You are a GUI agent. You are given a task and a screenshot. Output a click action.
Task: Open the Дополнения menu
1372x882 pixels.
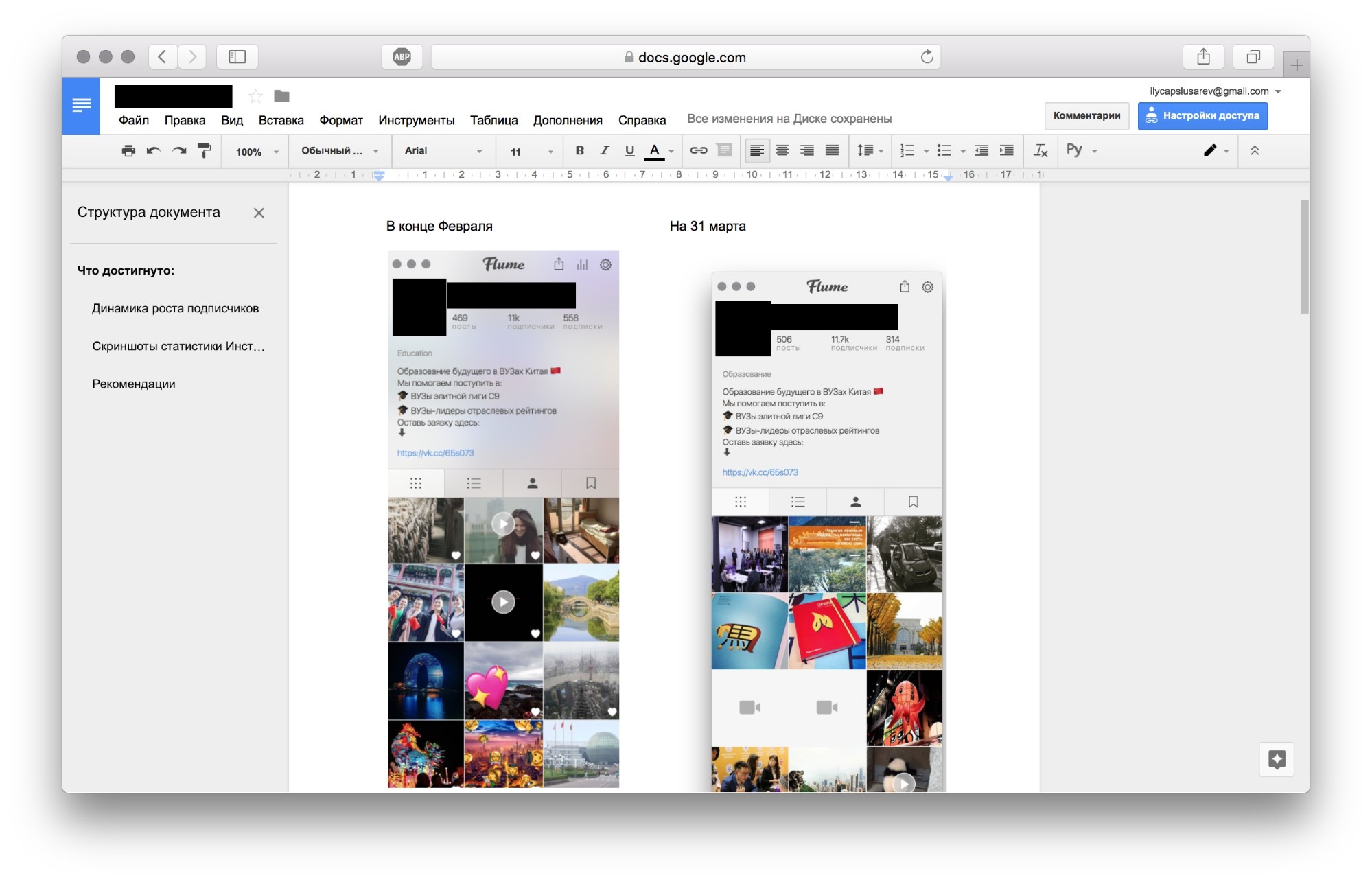(x=568, y=120)
